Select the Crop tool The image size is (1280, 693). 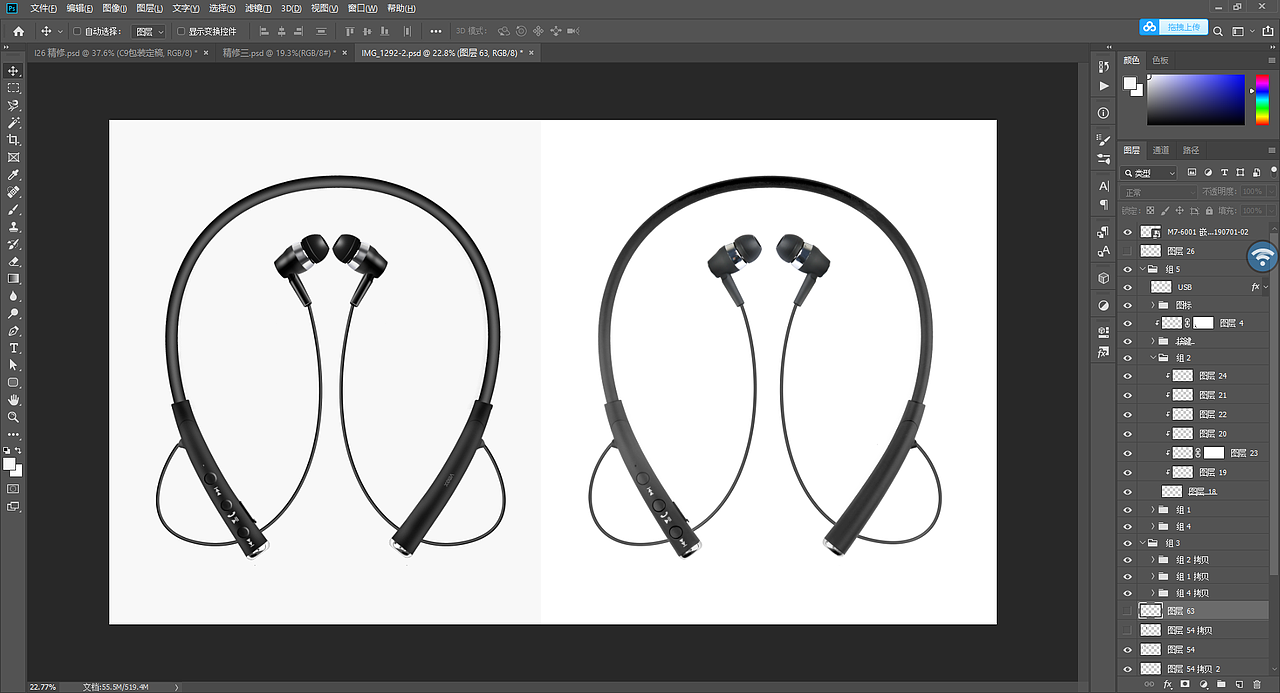click(x=14, y=140)
